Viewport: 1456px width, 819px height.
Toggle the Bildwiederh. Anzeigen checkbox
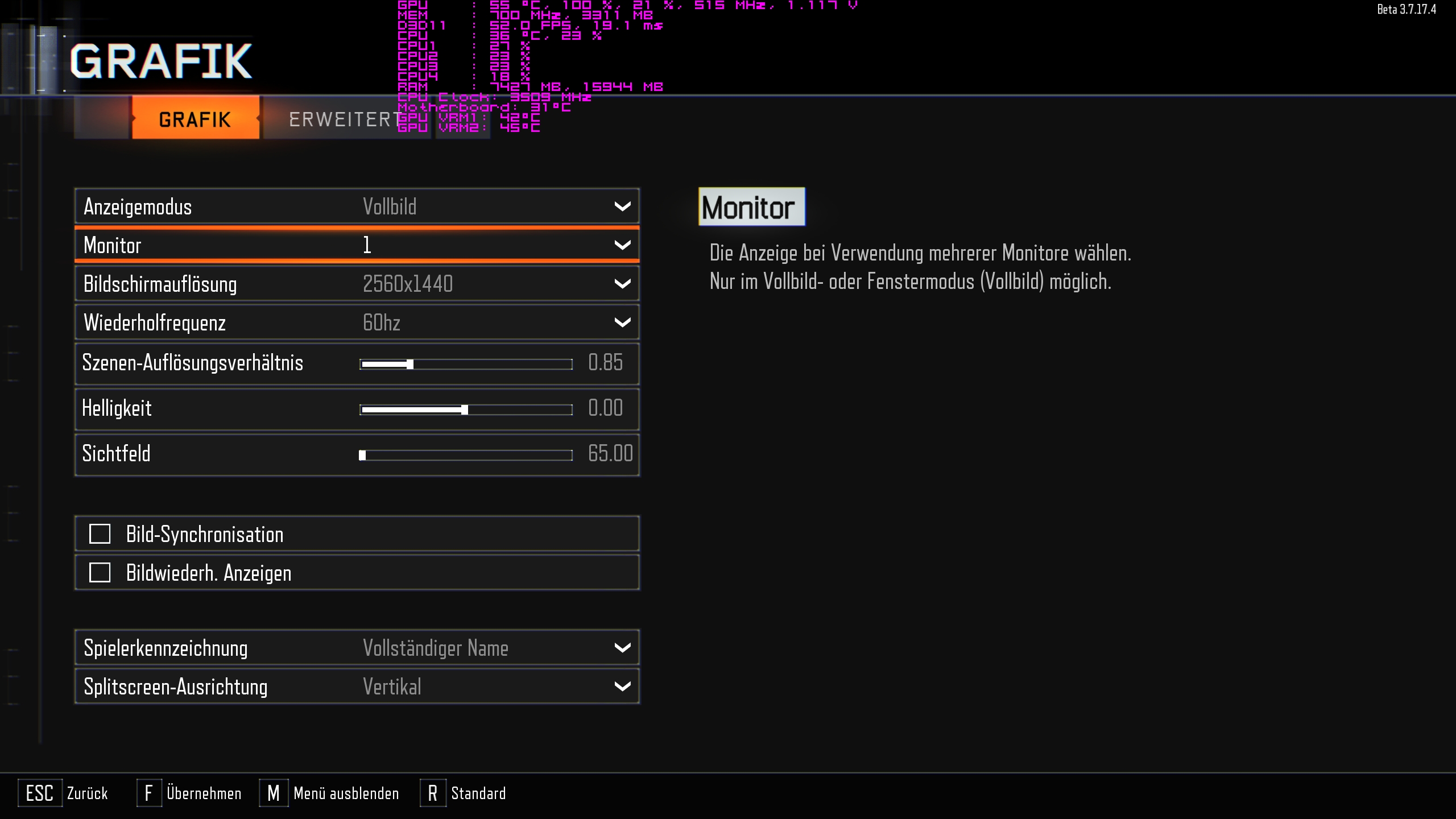click(x=100, y=573)
